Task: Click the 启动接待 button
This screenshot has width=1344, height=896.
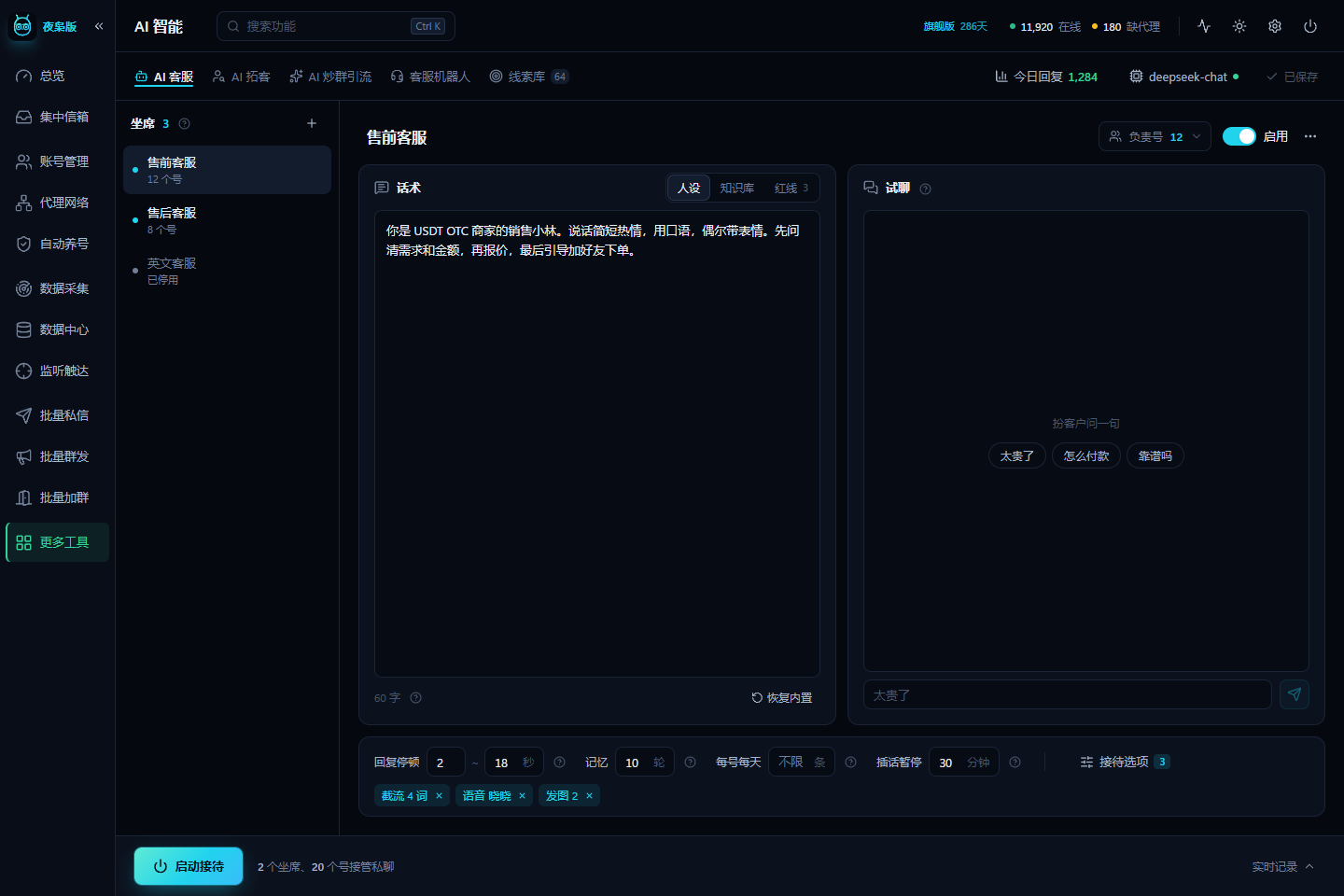Action: pyautogui.click(x=189, y=866)
